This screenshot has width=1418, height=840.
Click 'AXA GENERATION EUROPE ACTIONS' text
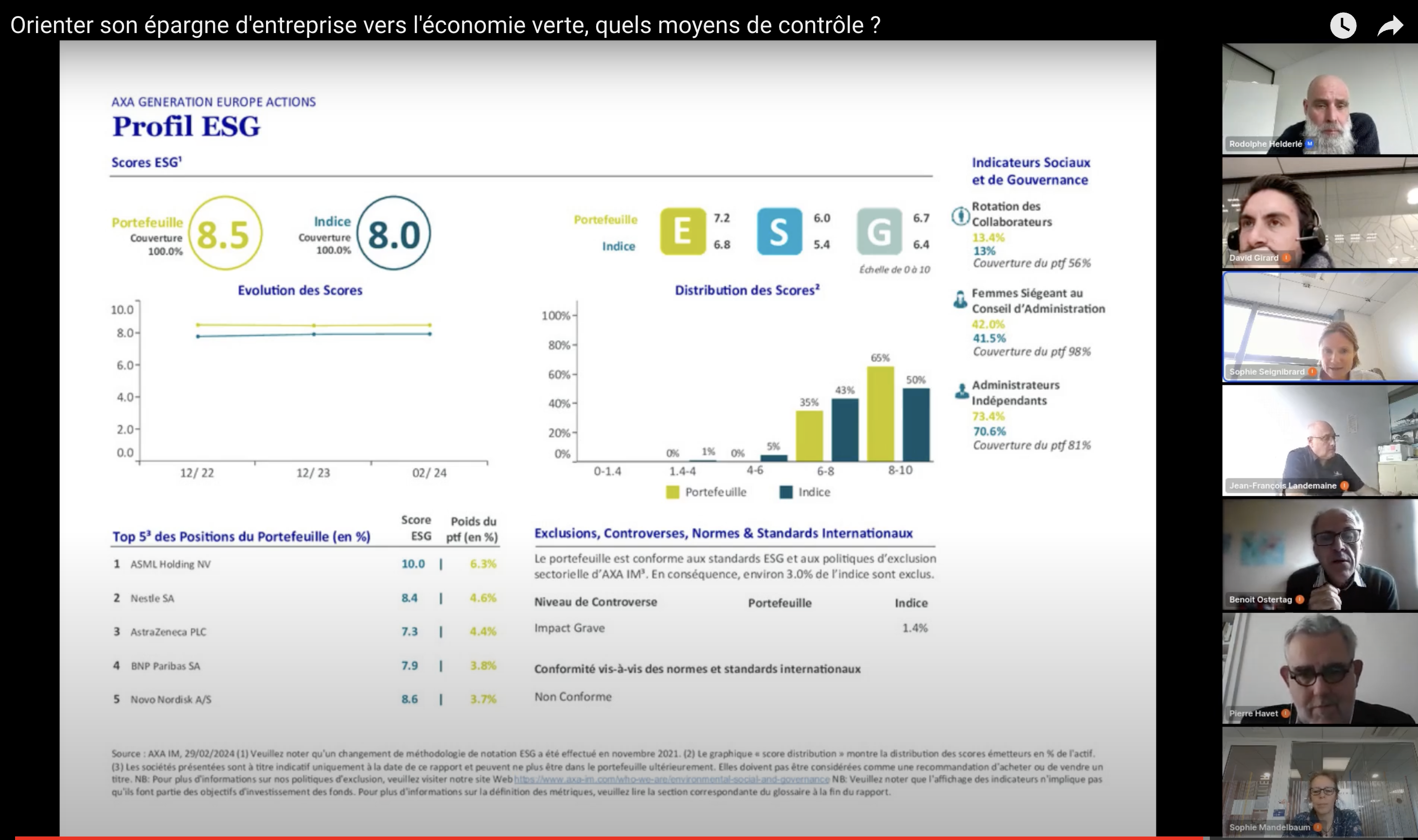tap(213, 102)
